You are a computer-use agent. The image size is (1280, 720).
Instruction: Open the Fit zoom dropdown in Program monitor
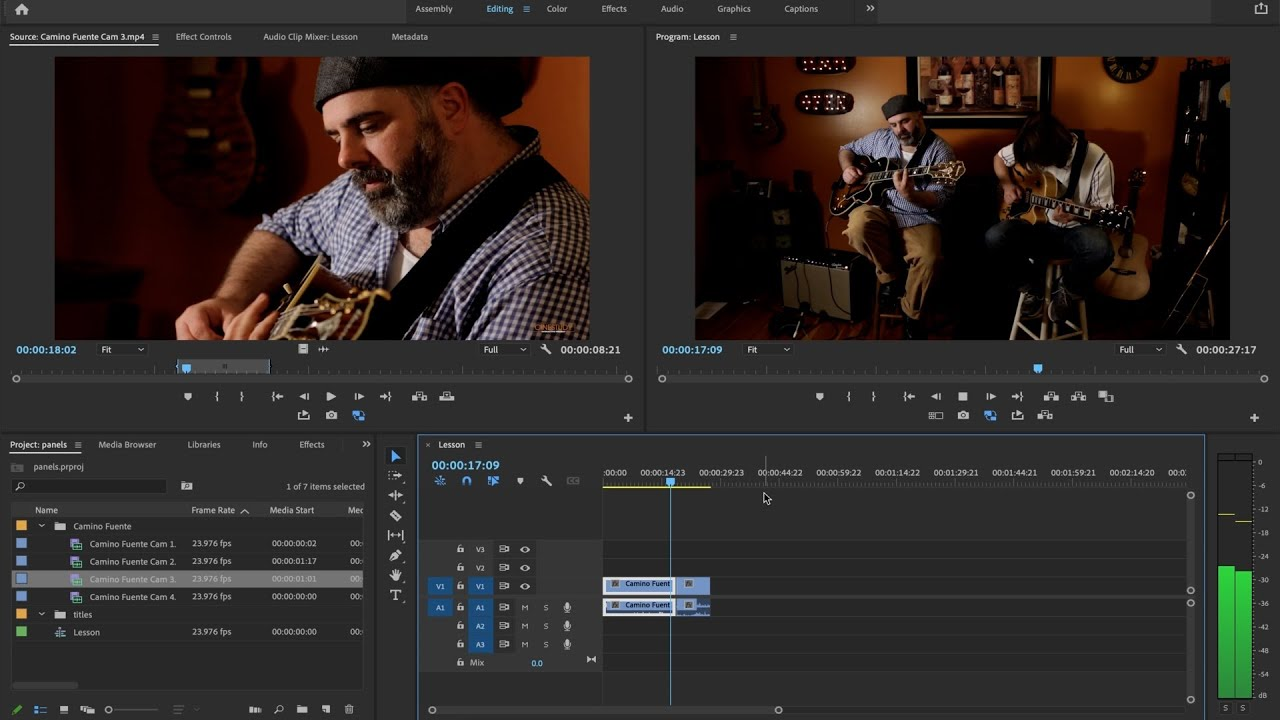pyautogui.click(x=768, y=349)
